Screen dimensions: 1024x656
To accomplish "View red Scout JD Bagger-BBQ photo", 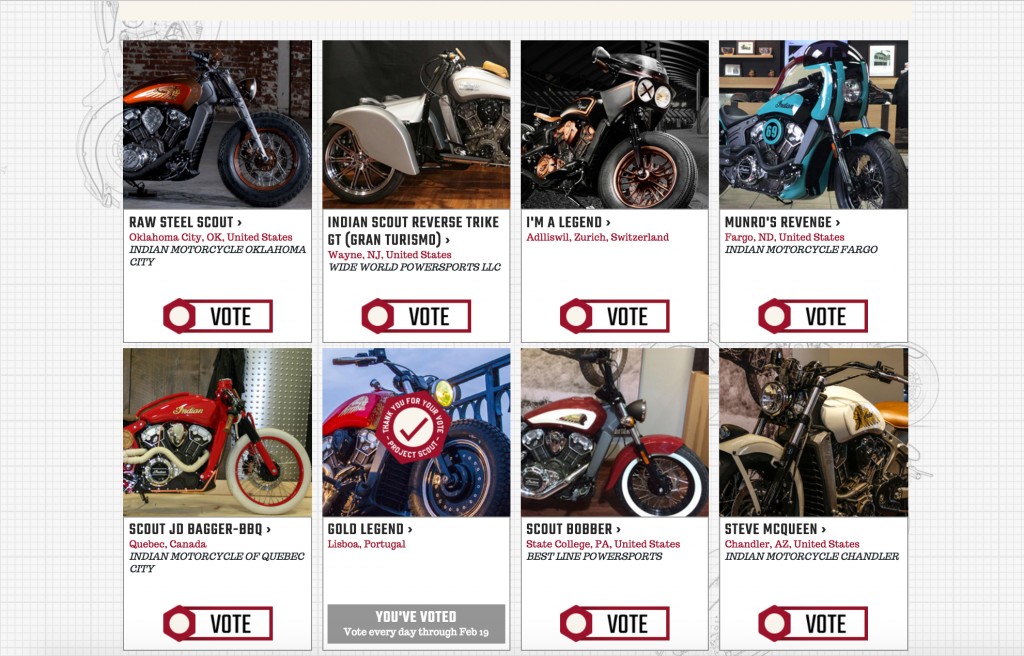I will (x=217, y=433).
